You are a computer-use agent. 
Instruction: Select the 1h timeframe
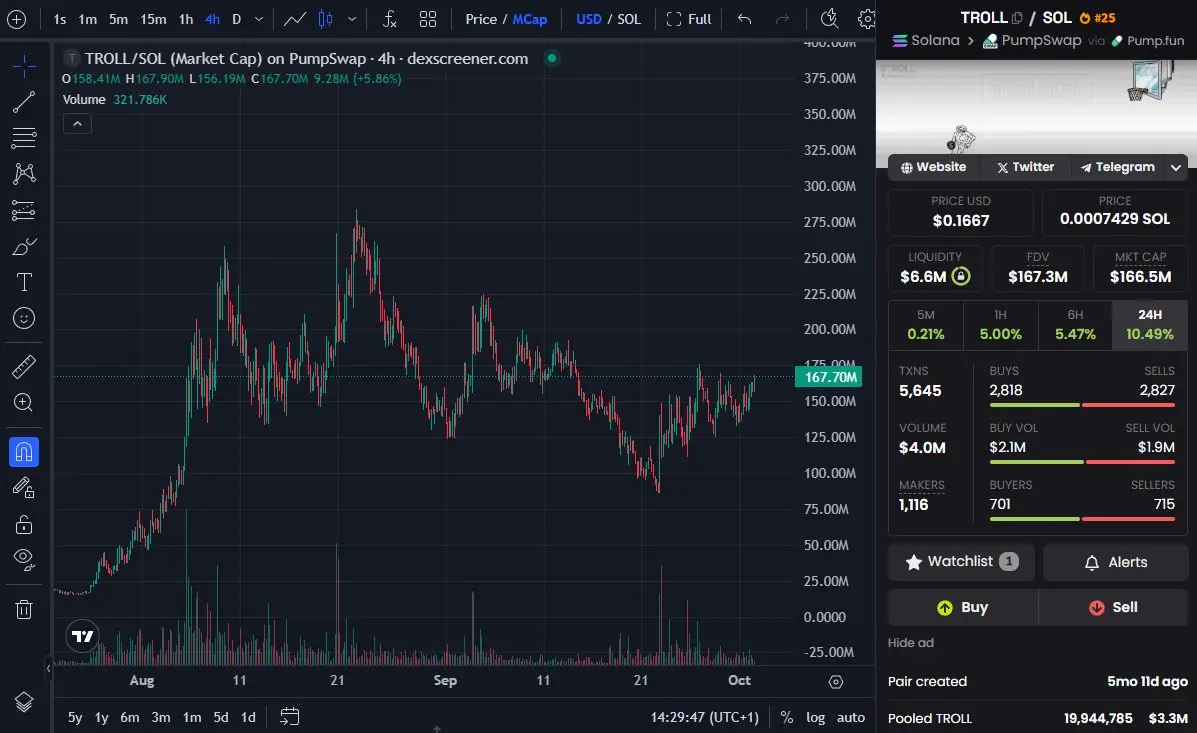pos(186,19)
